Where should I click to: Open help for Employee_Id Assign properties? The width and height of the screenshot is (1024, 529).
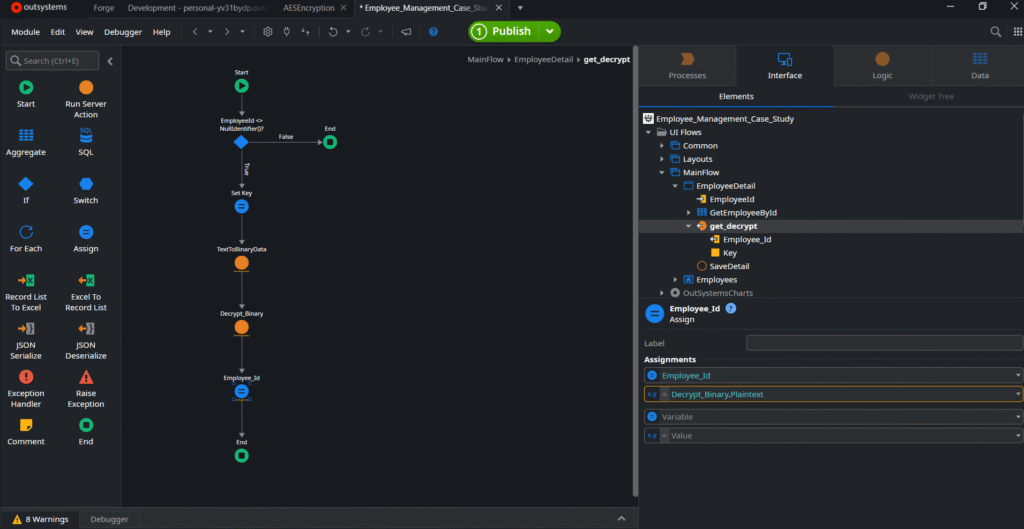pos(731,309)
